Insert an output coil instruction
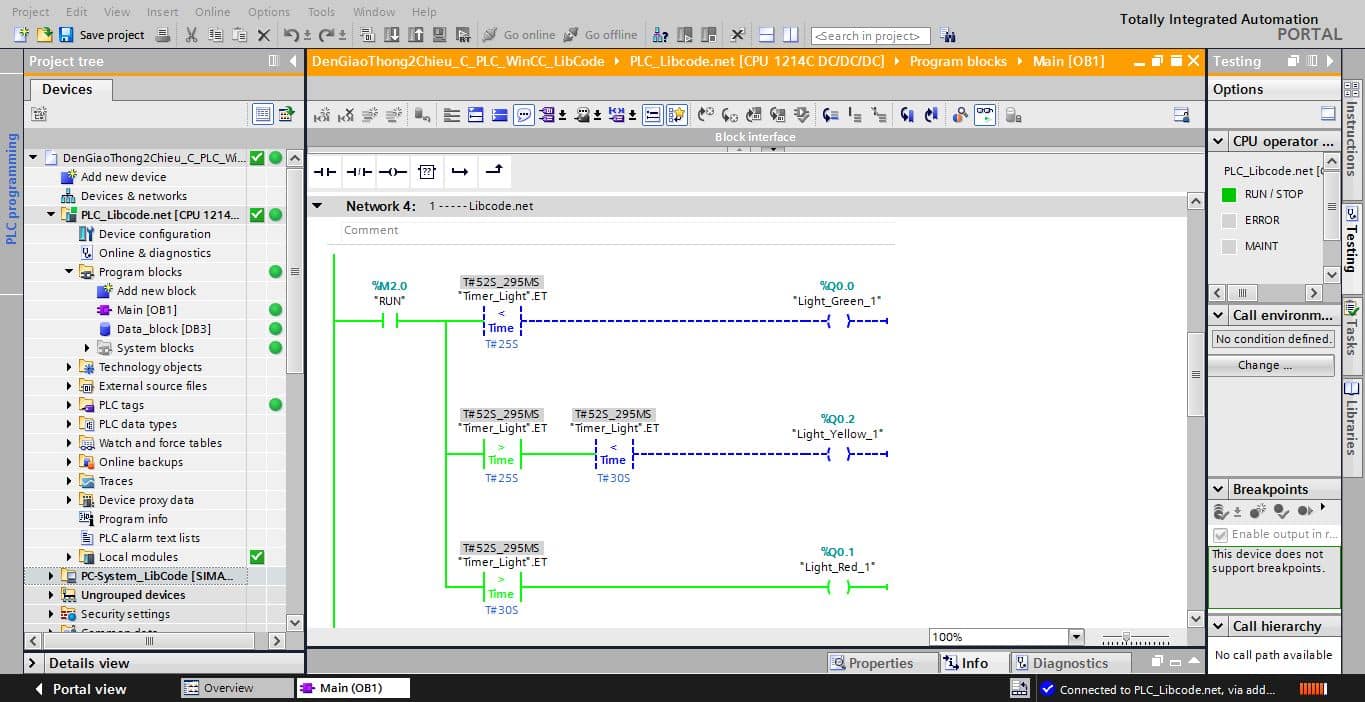Screen dimensions: 1365x702 [393, 172]
